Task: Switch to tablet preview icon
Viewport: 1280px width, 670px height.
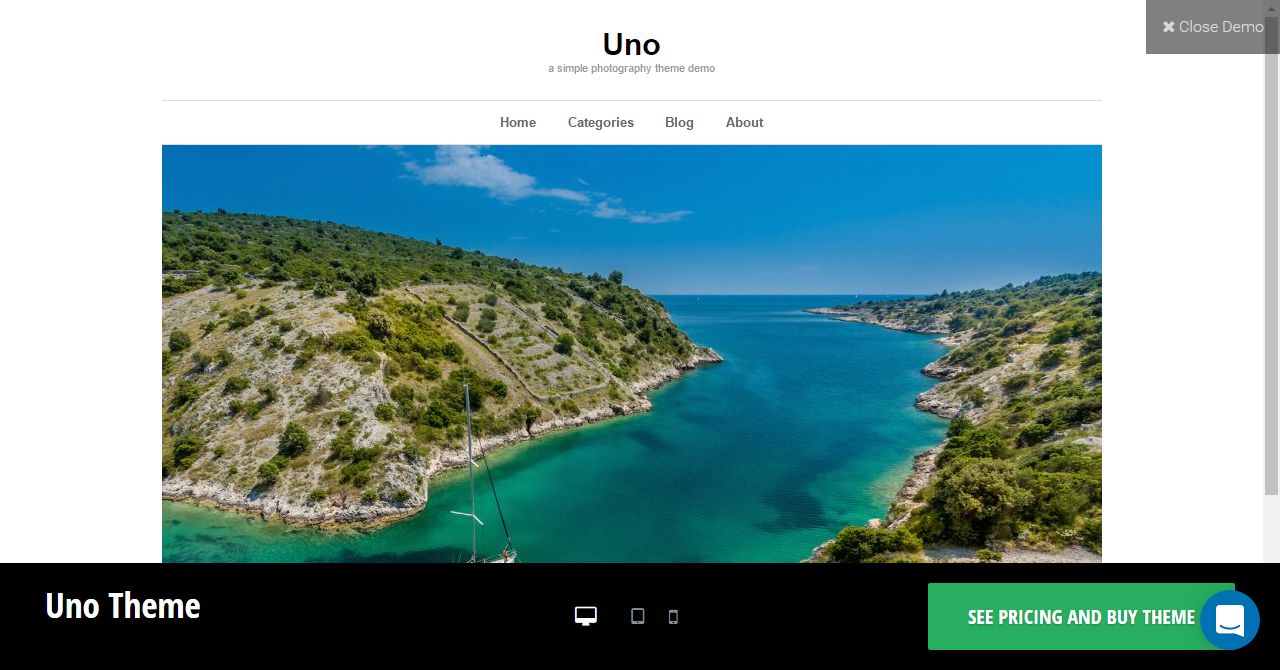Action: 638,616
